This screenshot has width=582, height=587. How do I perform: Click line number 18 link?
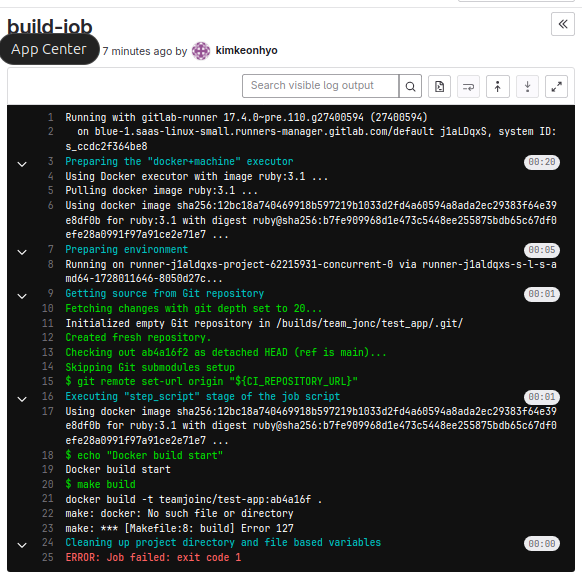click(48, 455)
